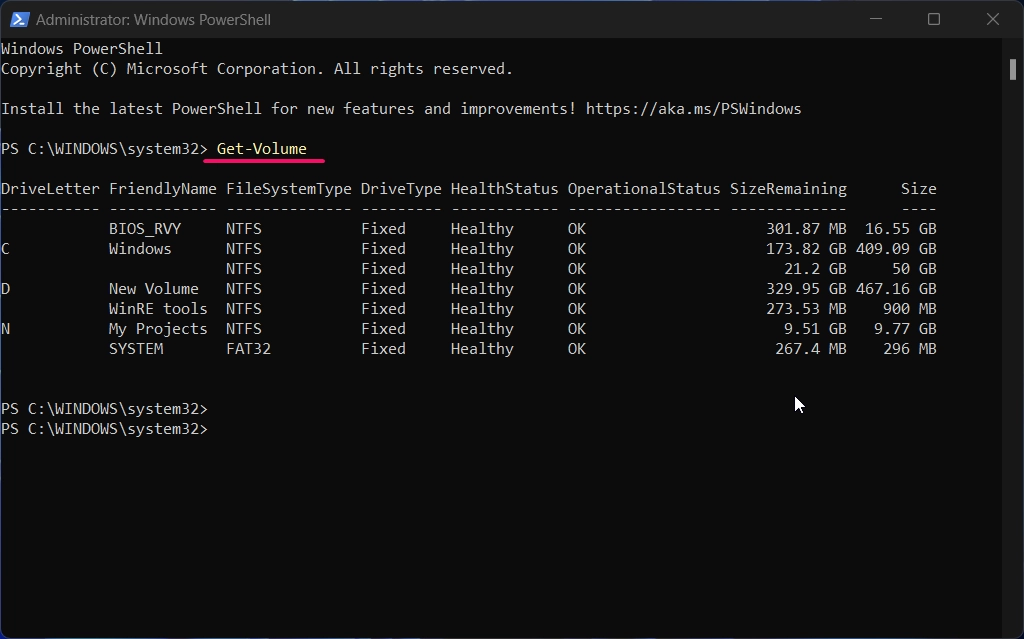Click 21.2 GB size remaining value
1024x639 pixels.
tap(815, 269)
